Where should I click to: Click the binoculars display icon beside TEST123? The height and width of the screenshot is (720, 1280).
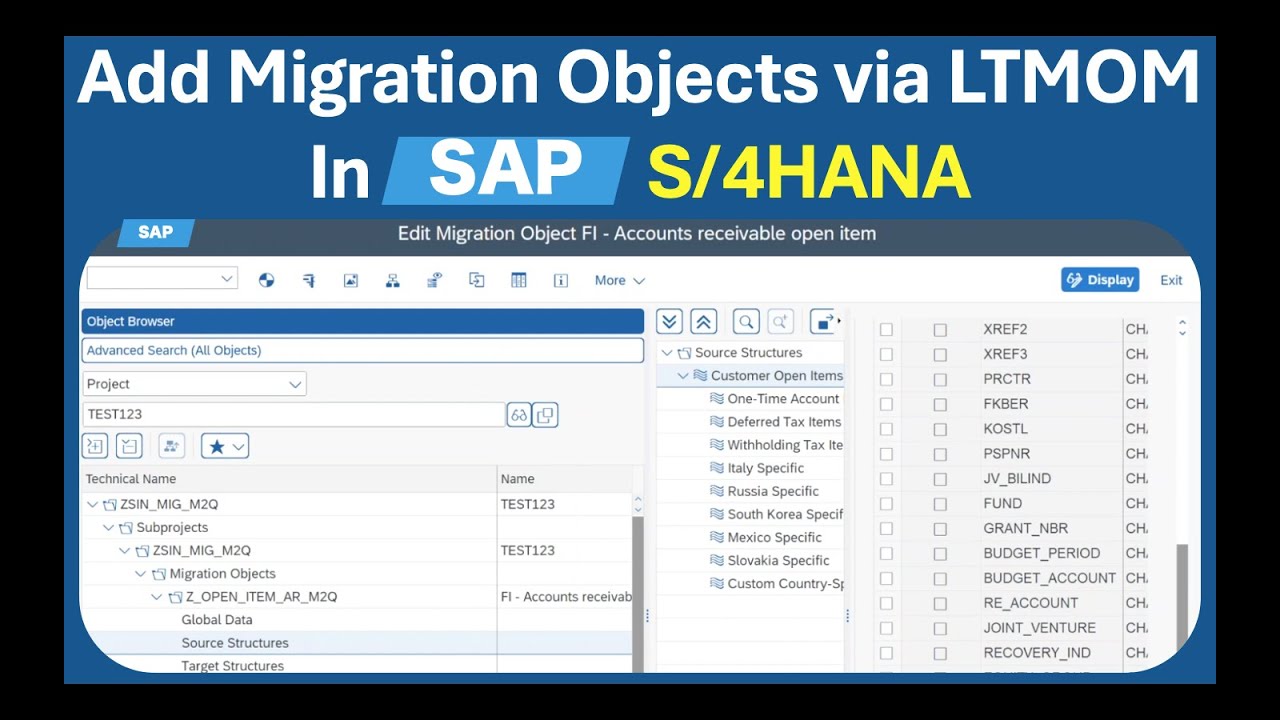519,416
